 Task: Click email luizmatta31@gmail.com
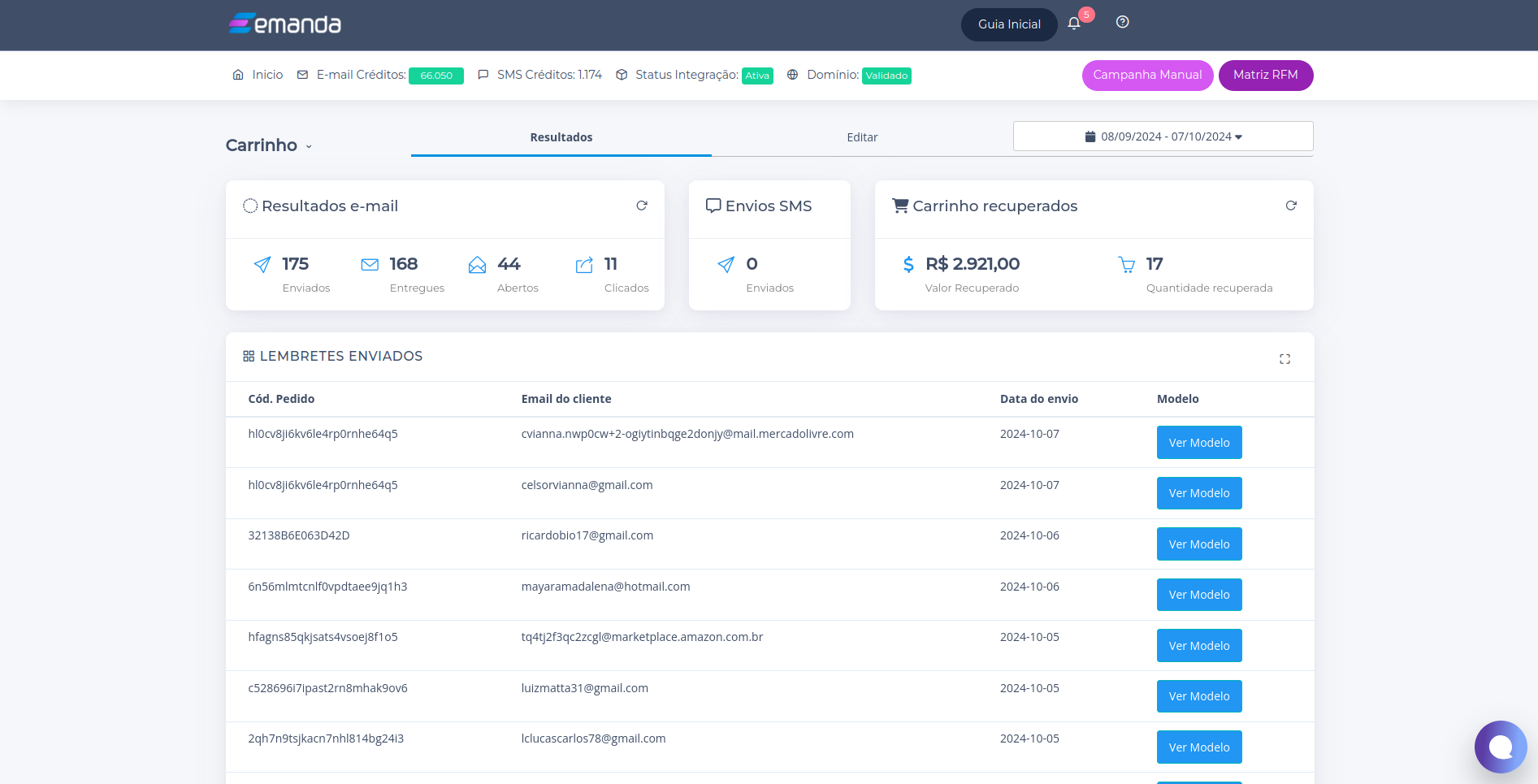click(x=585, y=688)
